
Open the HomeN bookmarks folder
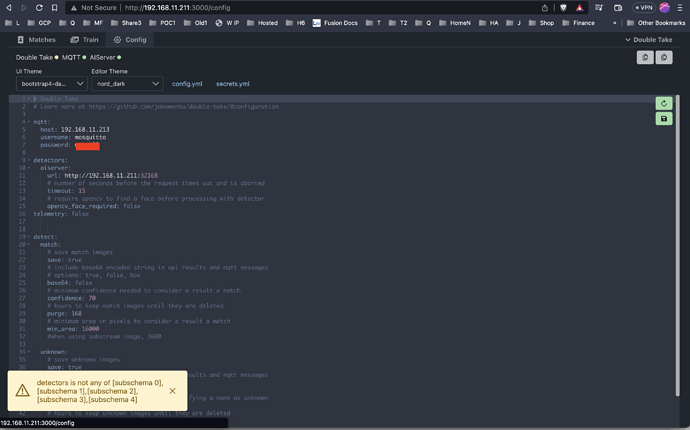pos(455,23)
